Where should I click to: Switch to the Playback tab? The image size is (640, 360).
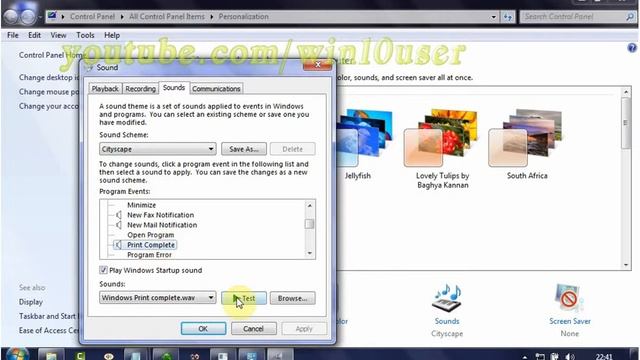point(105,89)
